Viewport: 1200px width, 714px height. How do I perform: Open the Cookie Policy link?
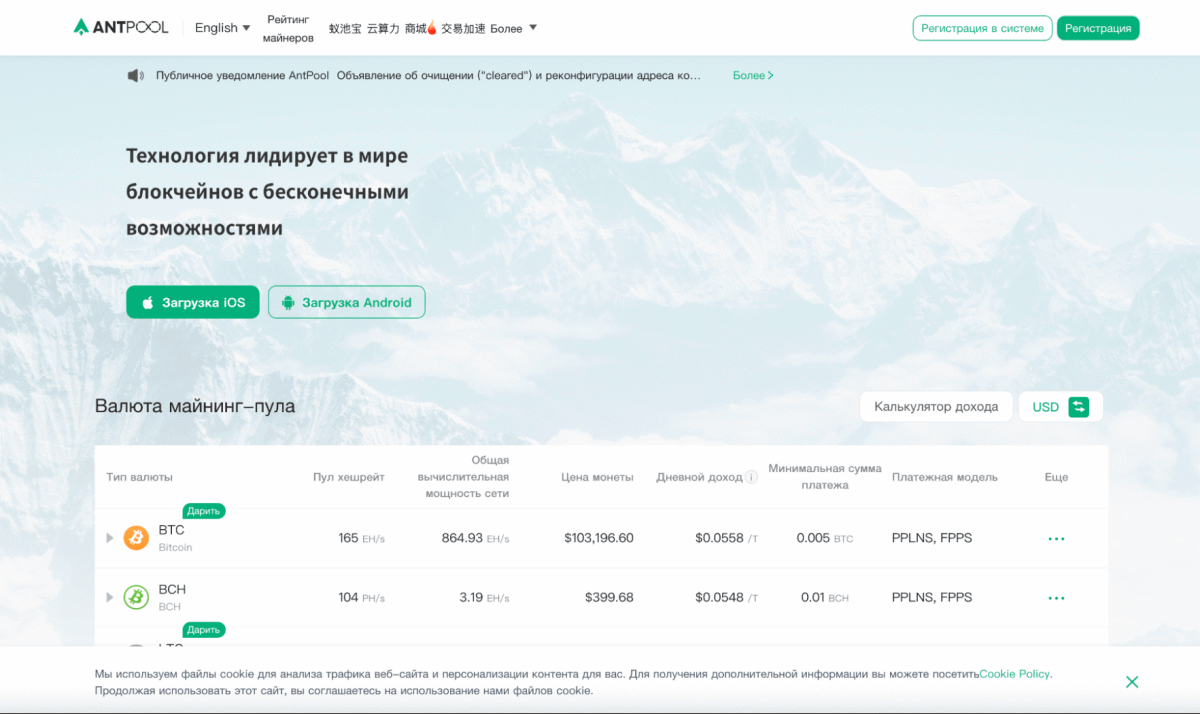point(1015,674)
